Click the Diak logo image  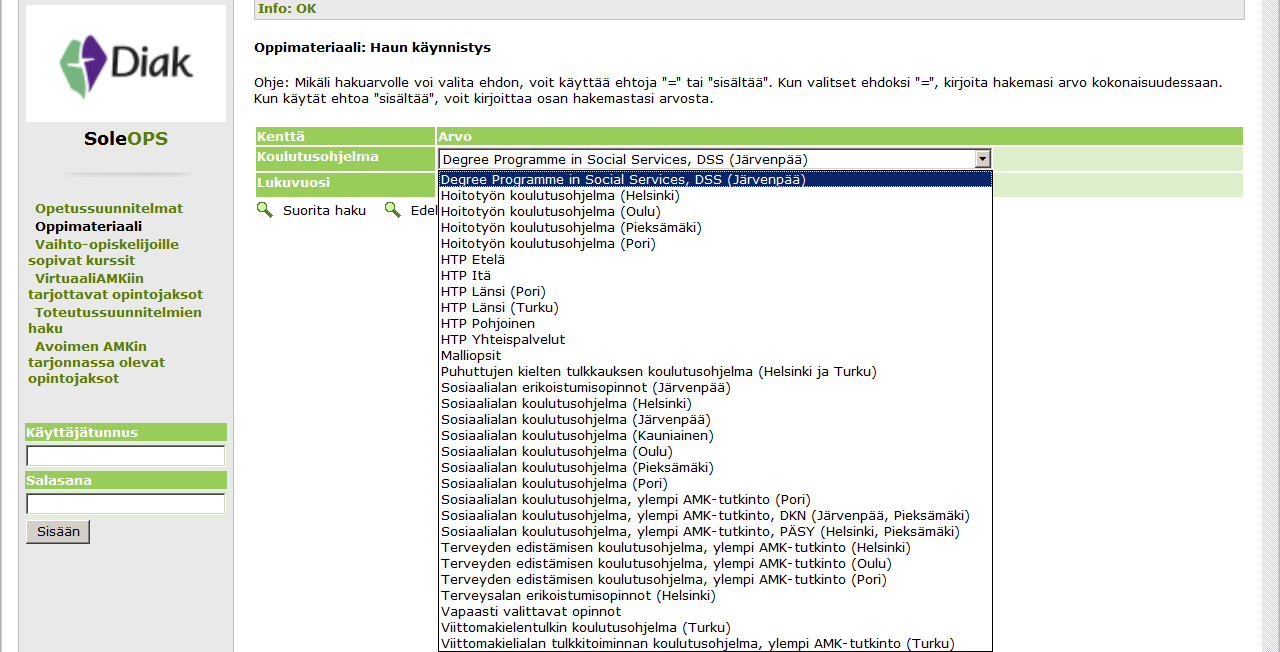126,63
